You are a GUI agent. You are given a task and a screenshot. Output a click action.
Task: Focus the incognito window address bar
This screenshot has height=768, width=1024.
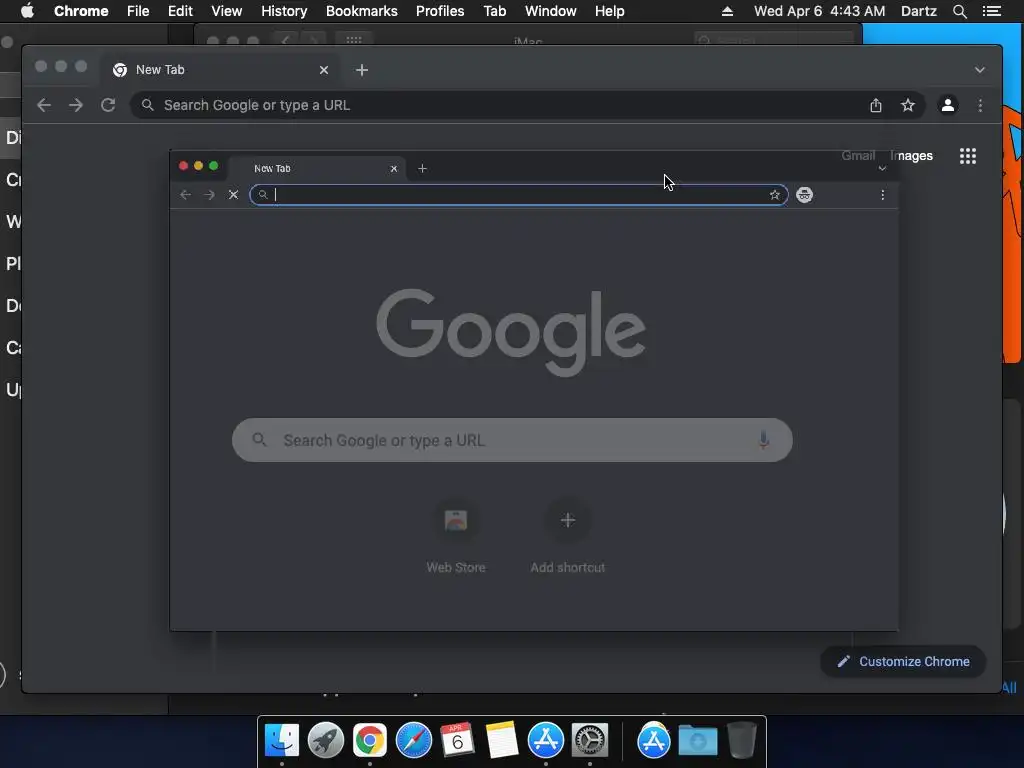(x=519, y=195)
